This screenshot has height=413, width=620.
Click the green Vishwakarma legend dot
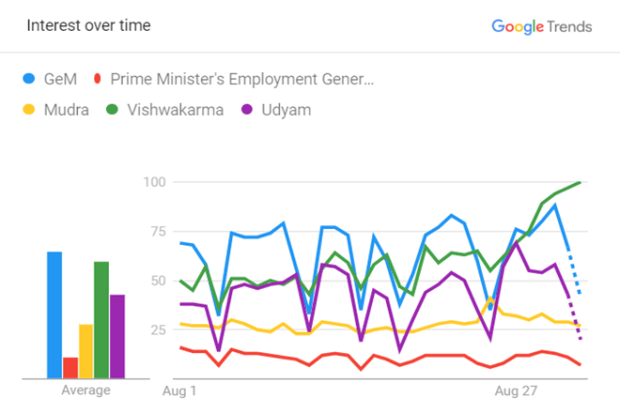point(111,110)
